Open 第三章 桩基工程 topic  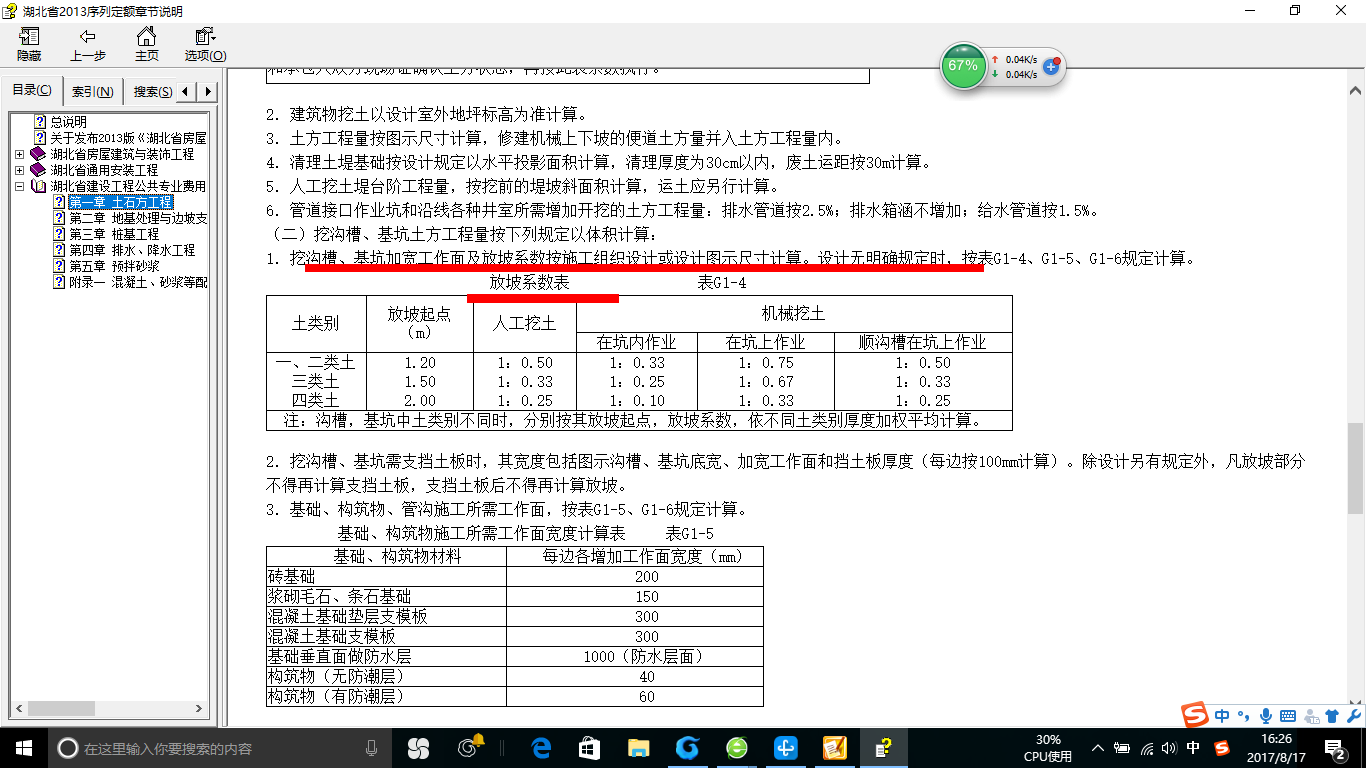click(x=113, y=234)
